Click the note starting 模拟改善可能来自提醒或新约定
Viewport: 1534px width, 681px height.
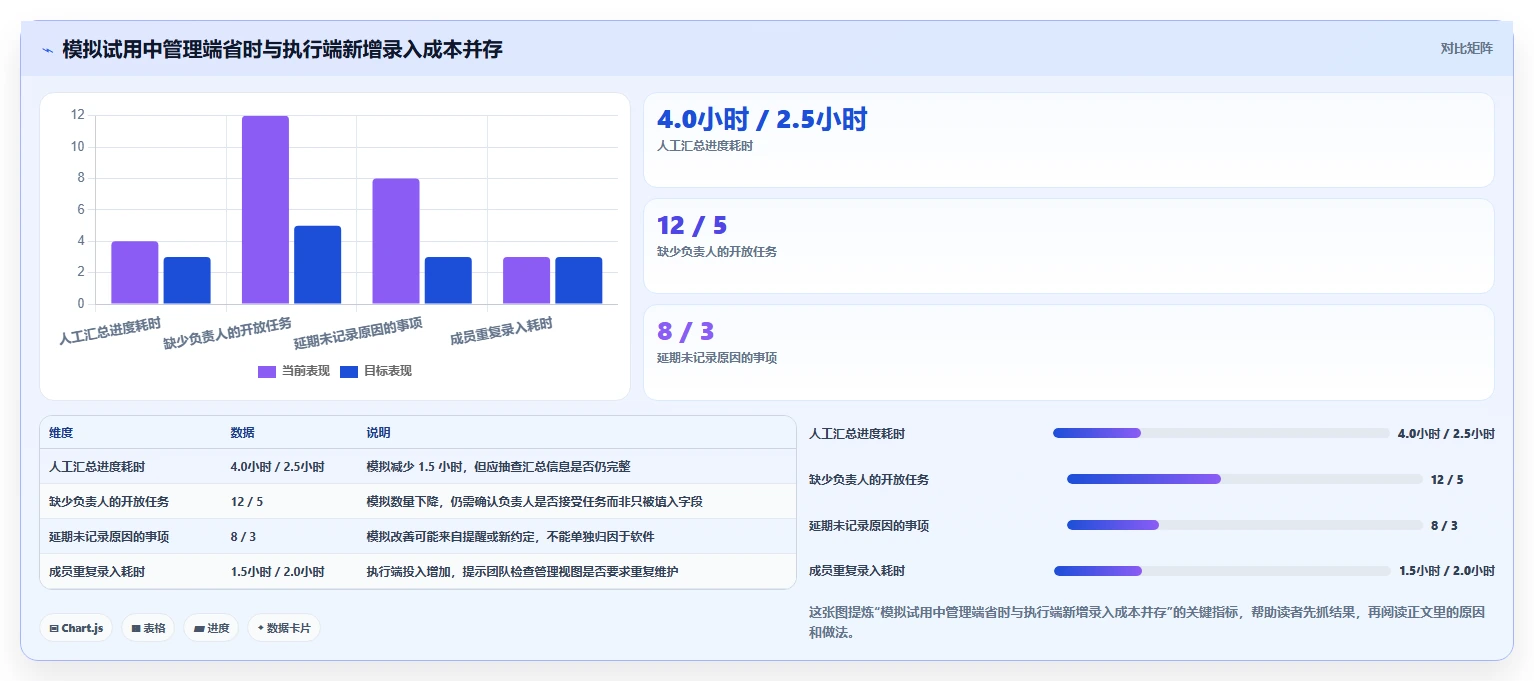(x=510, y=537)
